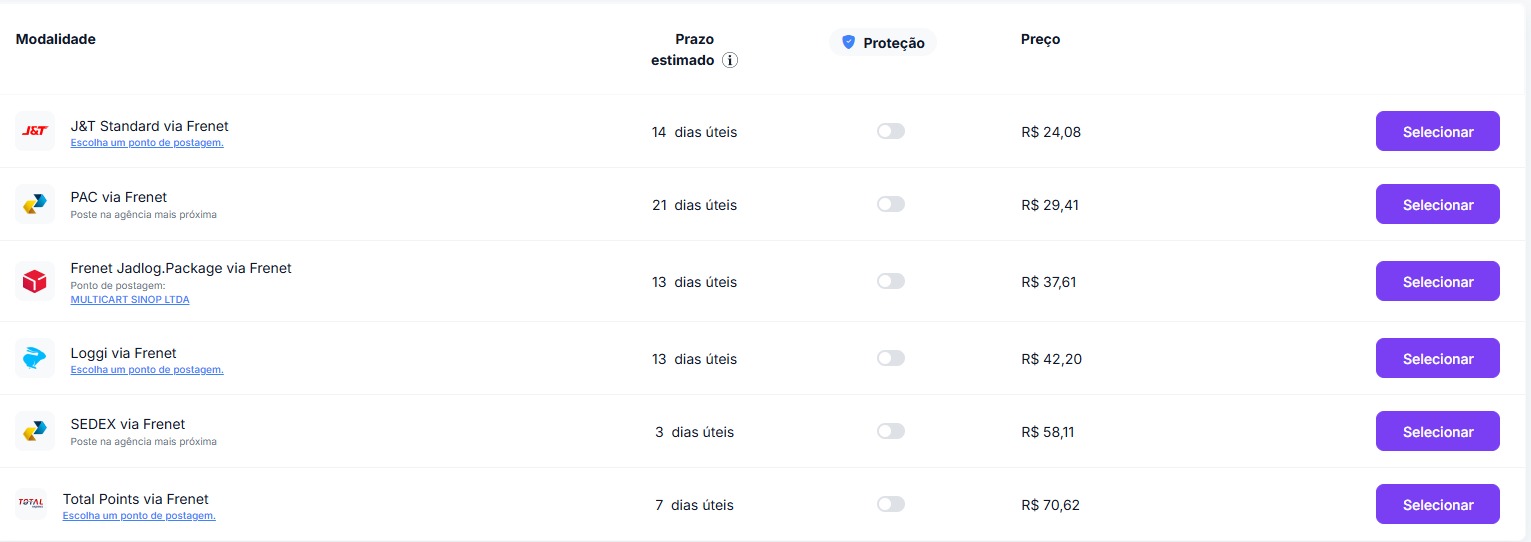The height and width of the screenshot is (542, 1531).
Task: Click the J&T carrier logo icon
Action: pos(35,131)
